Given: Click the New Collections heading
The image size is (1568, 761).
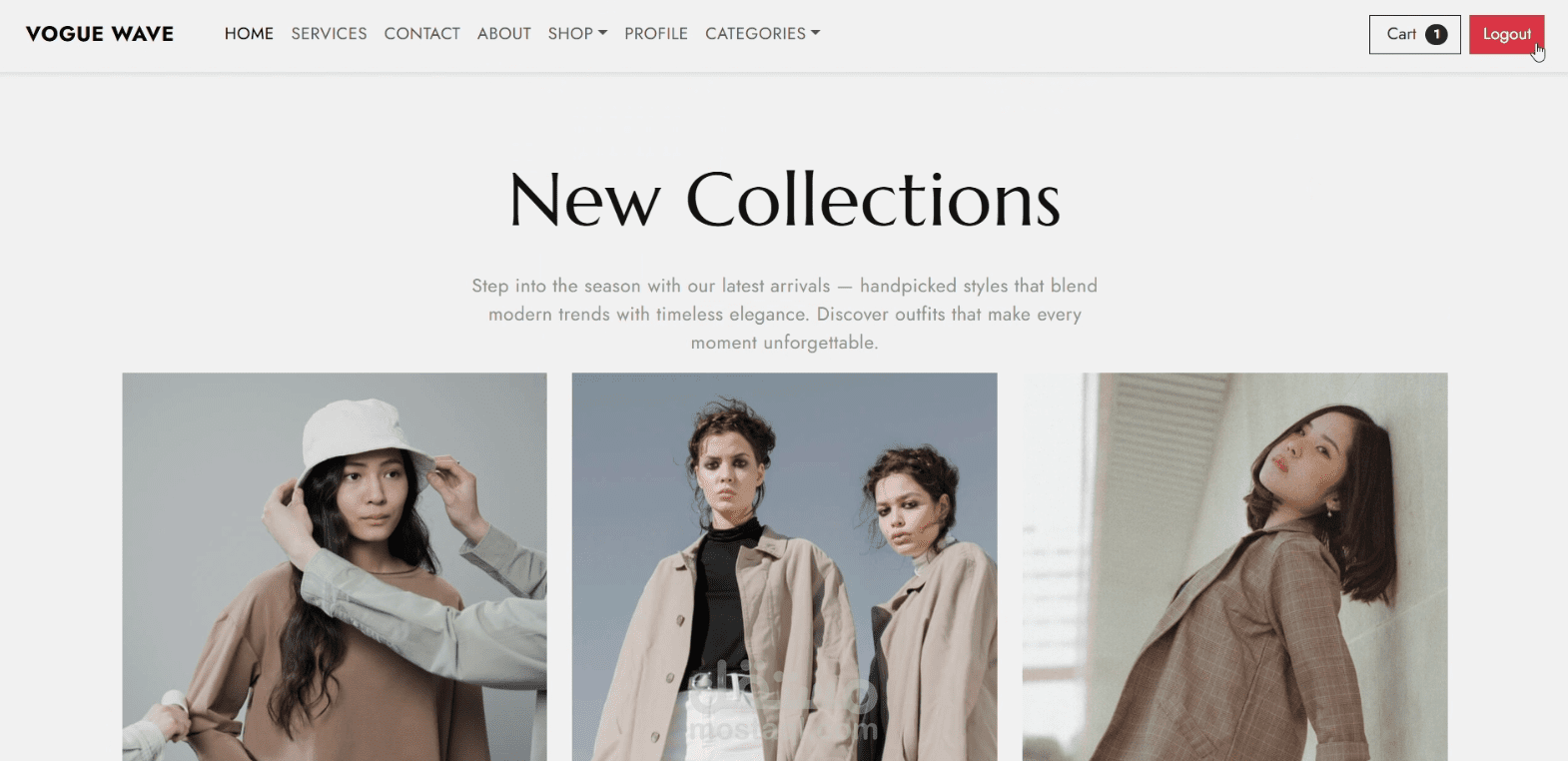Looking at the screenshot, I should coord(784,200).
